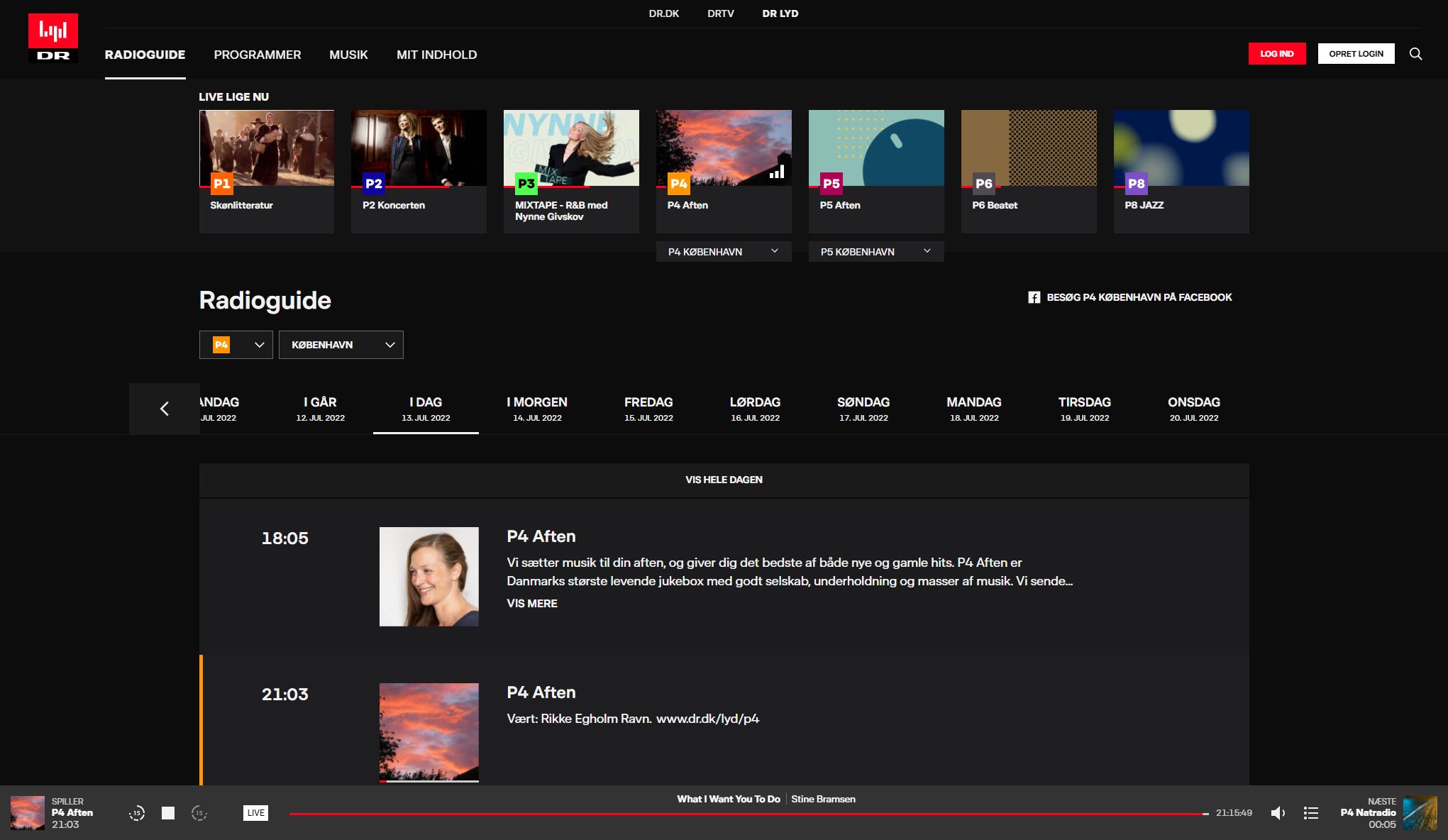
Task: Open the P4 channel selector dropdown
Action: (236, 345)
